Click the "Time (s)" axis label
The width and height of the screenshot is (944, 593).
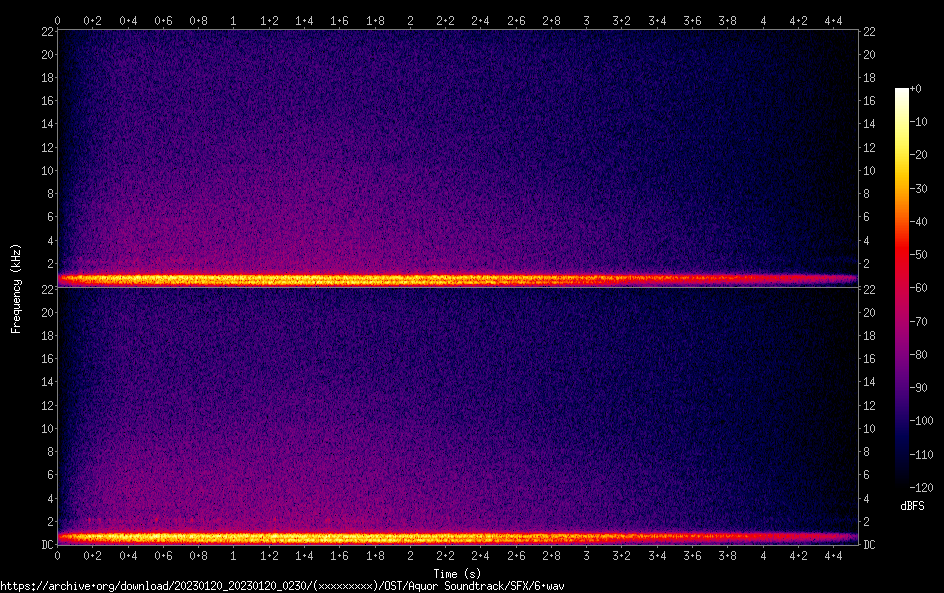tap(457, 573)
